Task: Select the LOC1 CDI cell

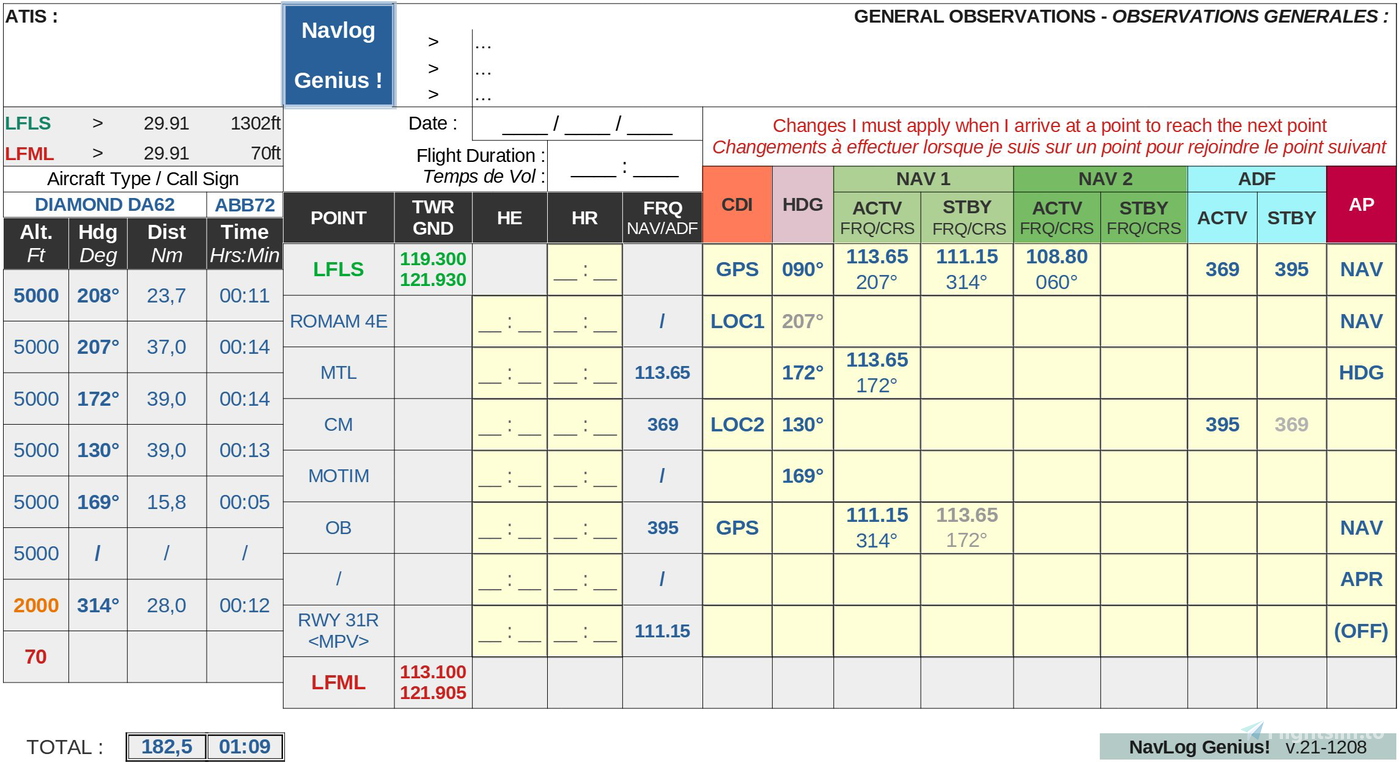Action: (737, 321)
